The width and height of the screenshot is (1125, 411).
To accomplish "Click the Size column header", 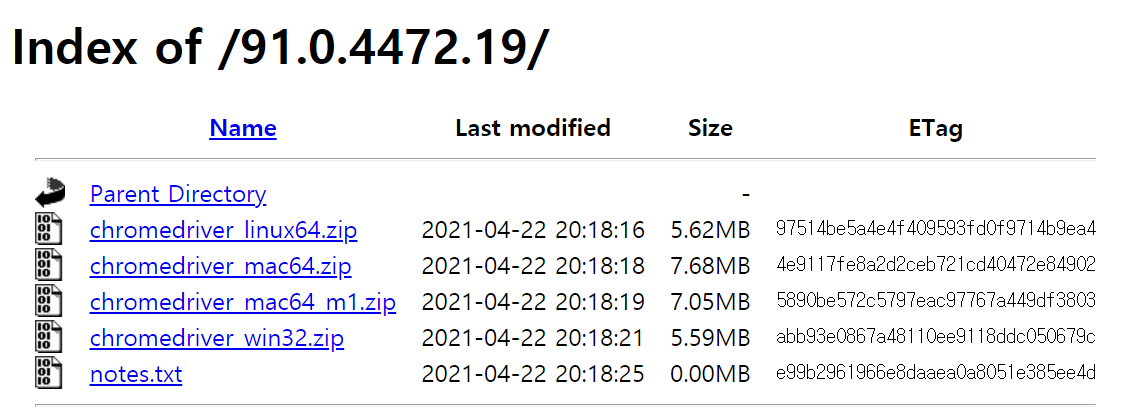I will [x=710, y=128].
